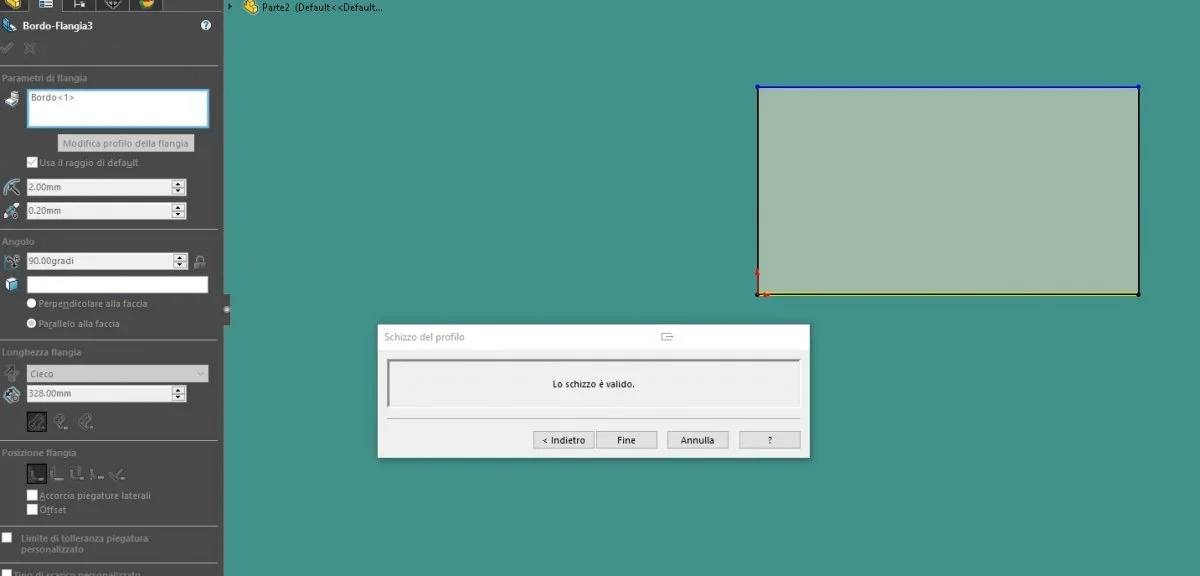
Task: Select the yellow bottom edge of the rectangle
Action: click(950, 294)
